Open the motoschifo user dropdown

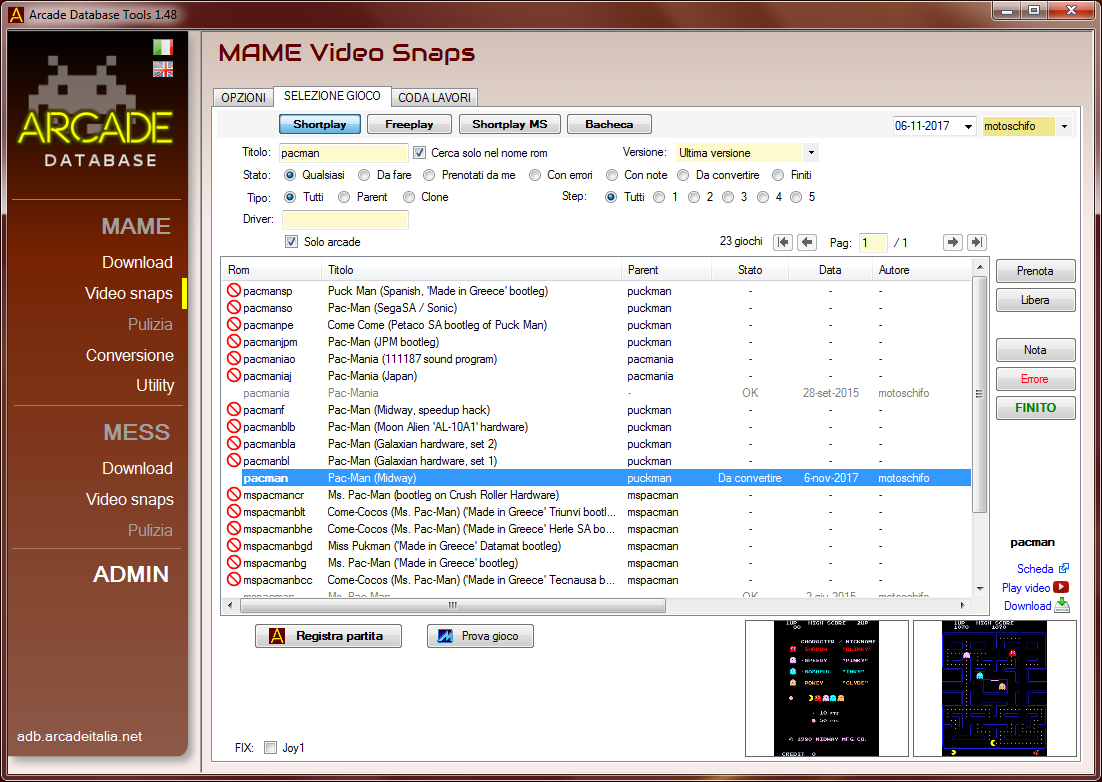1064,126
